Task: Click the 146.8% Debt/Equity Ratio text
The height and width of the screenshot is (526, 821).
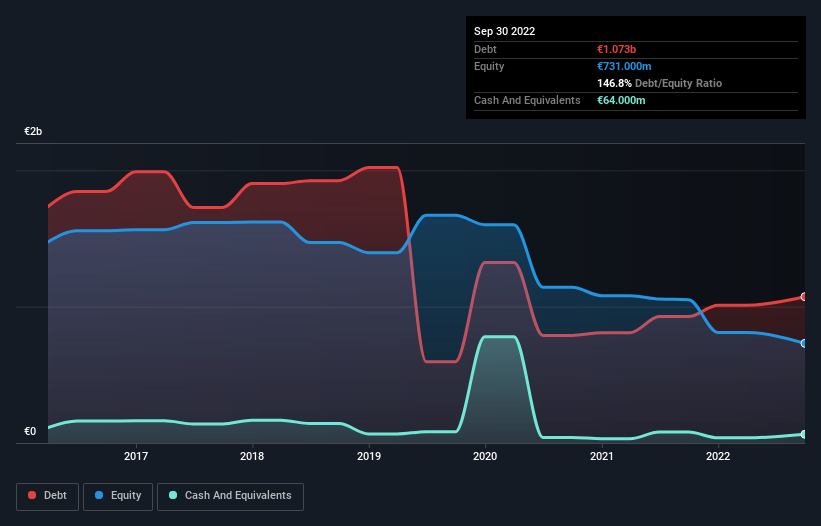Action: tap(659, 83)
